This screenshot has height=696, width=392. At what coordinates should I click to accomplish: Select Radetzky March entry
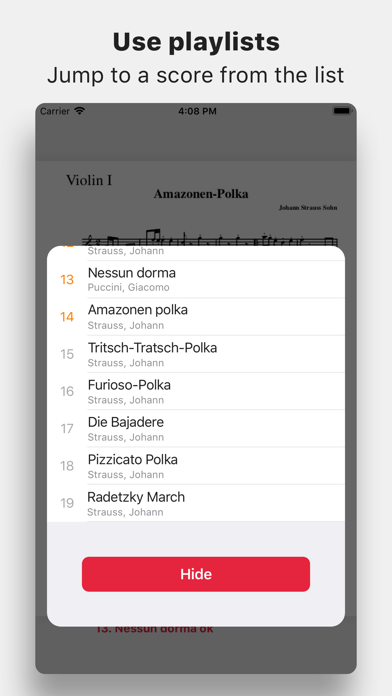pyautogui.click(x=196, y=503)
